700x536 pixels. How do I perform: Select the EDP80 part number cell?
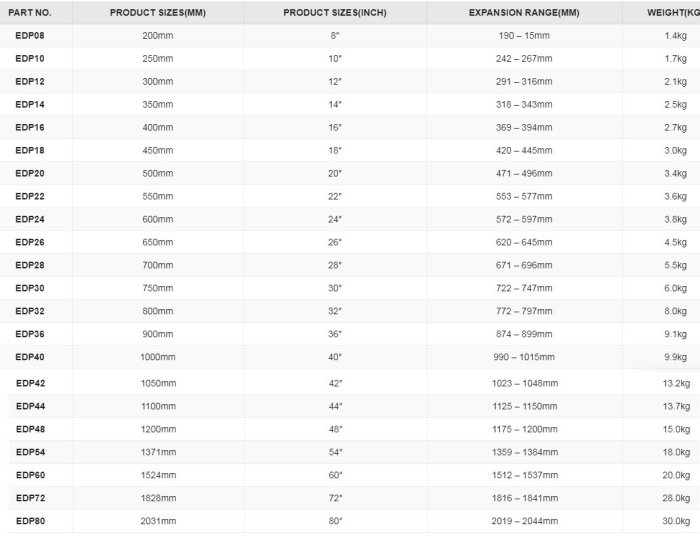click(x=29, y=521)
